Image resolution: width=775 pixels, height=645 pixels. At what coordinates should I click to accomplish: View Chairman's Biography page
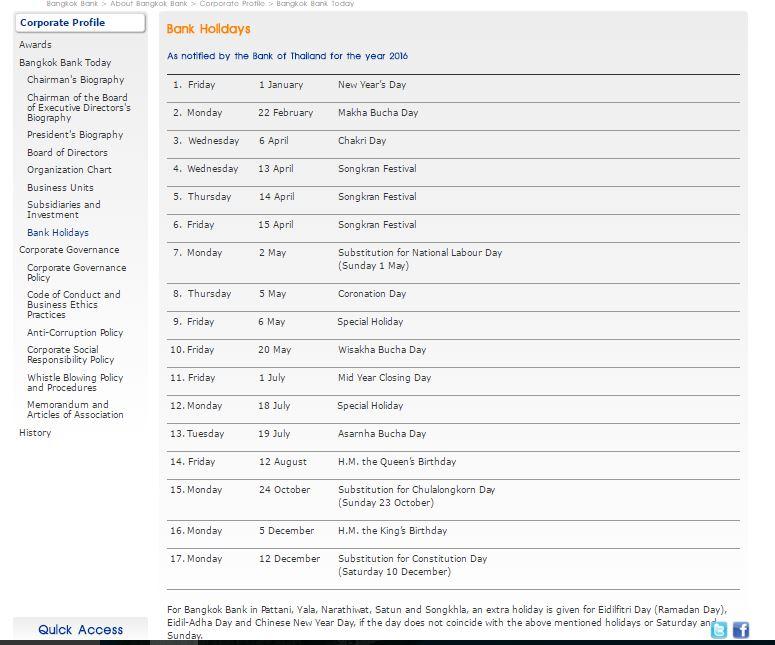[76, 80]
